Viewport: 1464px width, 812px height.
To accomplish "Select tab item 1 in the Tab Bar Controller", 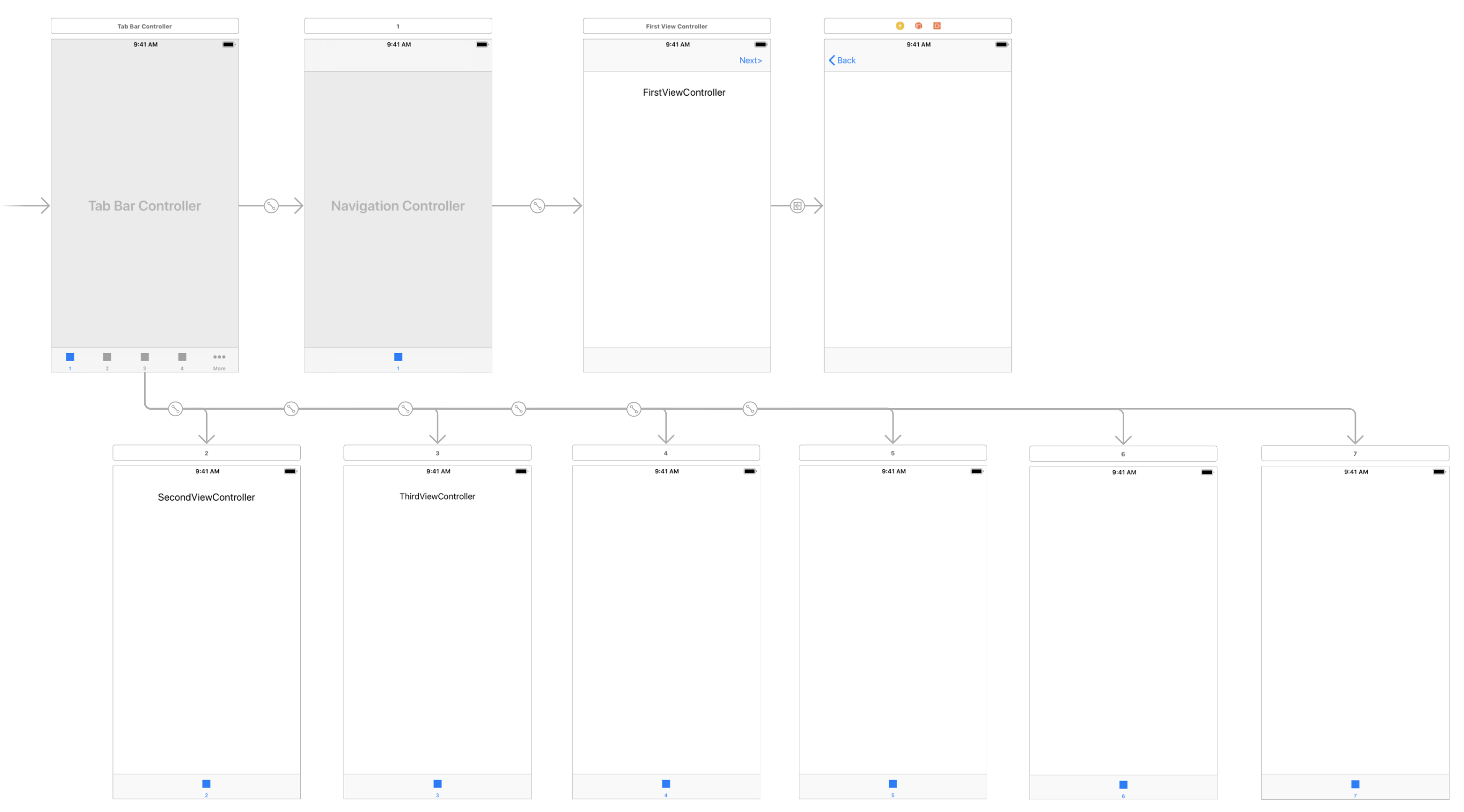I will click(x=70, y=357).
